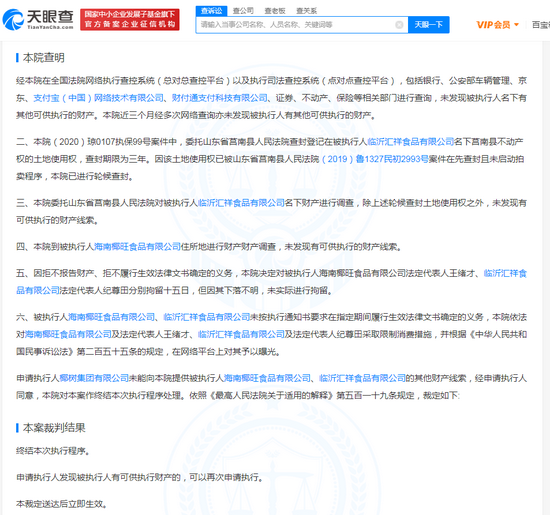Image resolution: width=550 pixels, height=515 pixels.
Task: Switch to the 查公司 tab
Action: (243, 11)
